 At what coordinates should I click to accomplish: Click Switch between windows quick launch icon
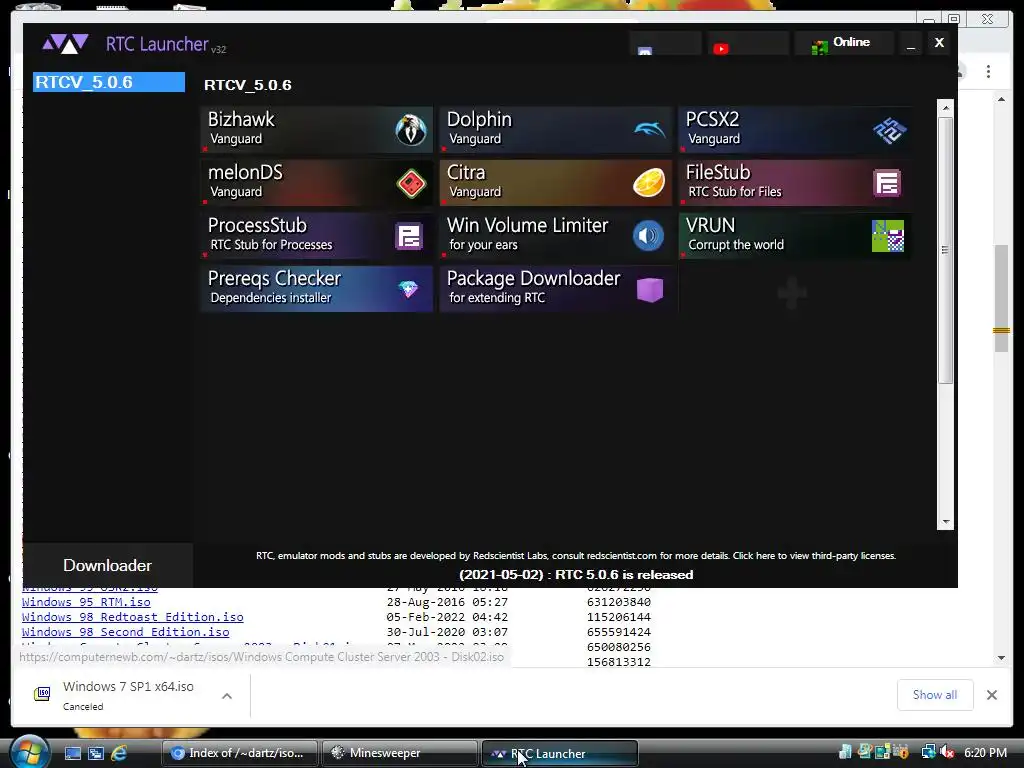pos(95,753)
